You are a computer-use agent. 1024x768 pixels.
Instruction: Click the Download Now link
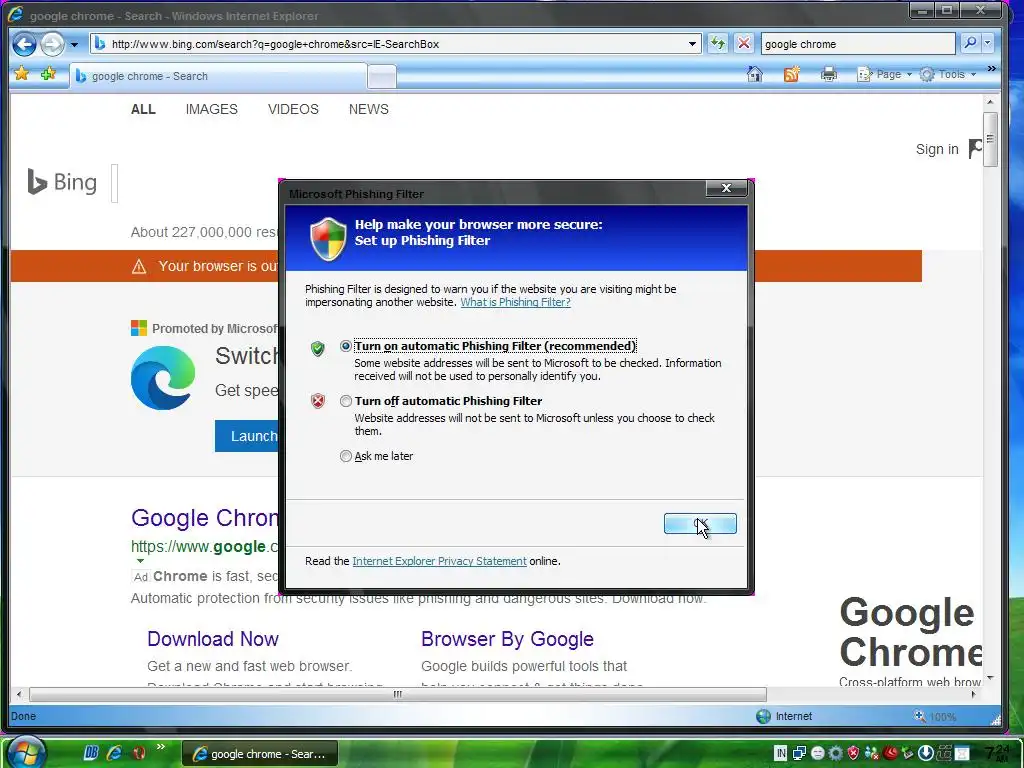(x=213, y=639)
